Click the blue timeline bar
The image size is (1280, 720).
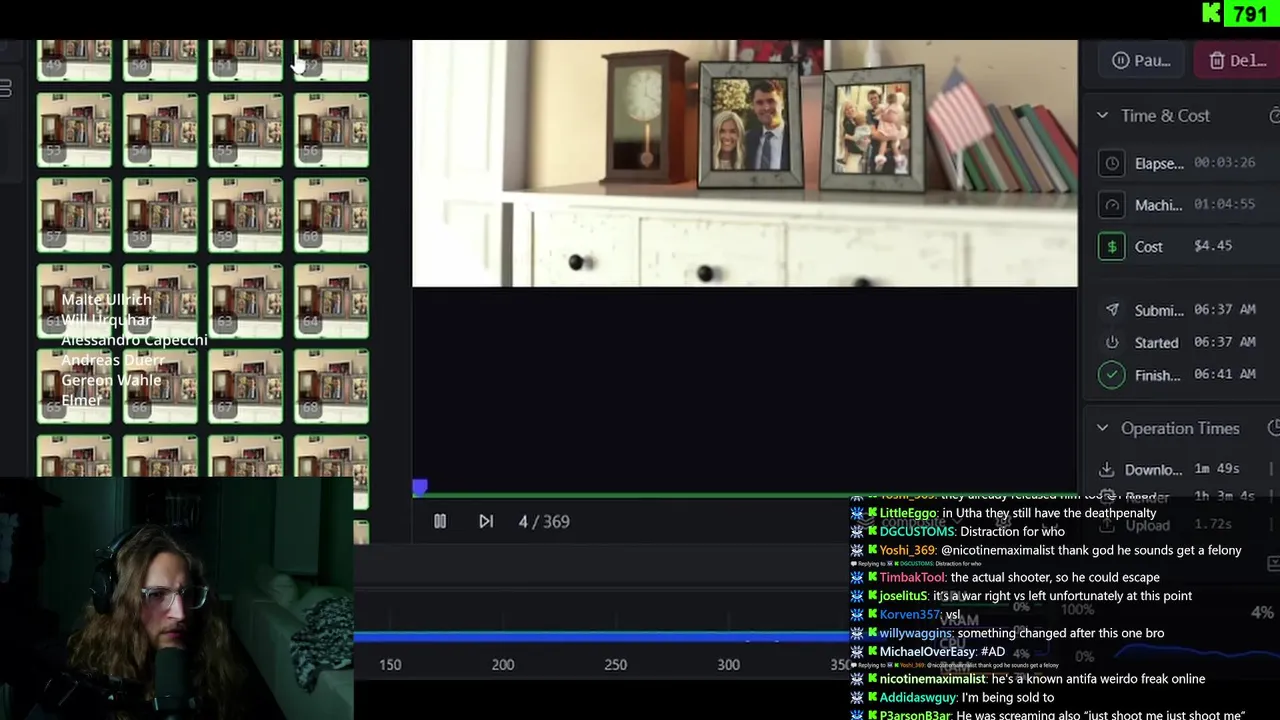pyautogui.click(x=600, y=636)
